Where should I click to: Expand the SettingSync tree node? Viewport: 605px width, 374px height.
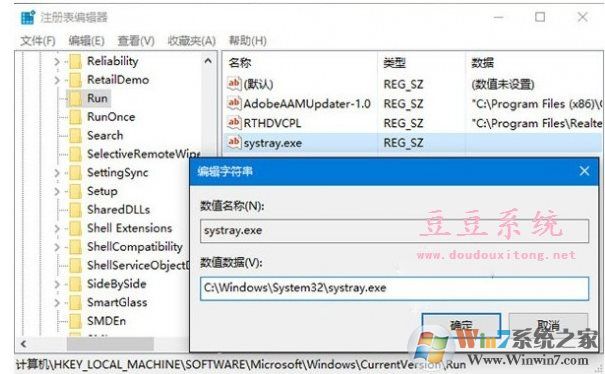pyautogui.click(x=57, y=173)
